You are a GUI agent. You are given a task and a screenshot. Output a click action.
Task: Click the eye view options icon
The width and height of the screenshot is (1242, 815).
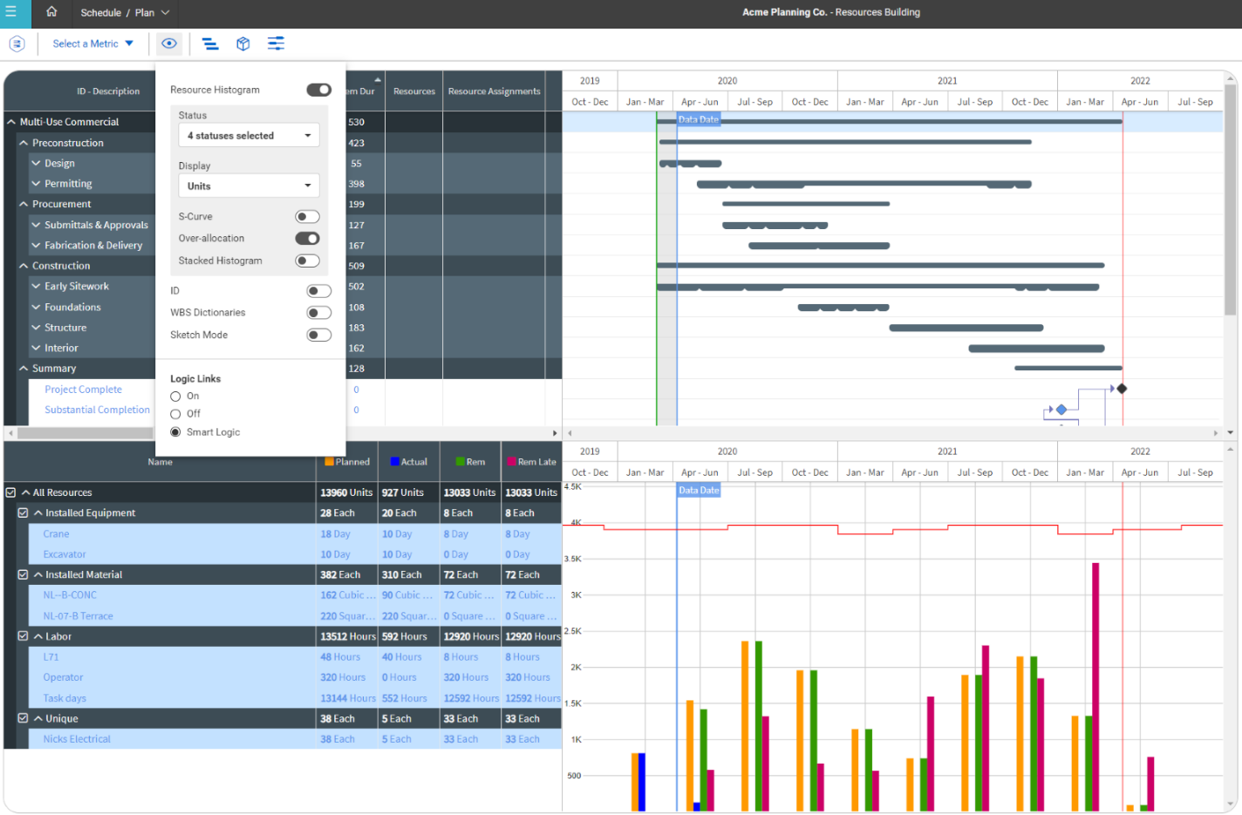169,44
